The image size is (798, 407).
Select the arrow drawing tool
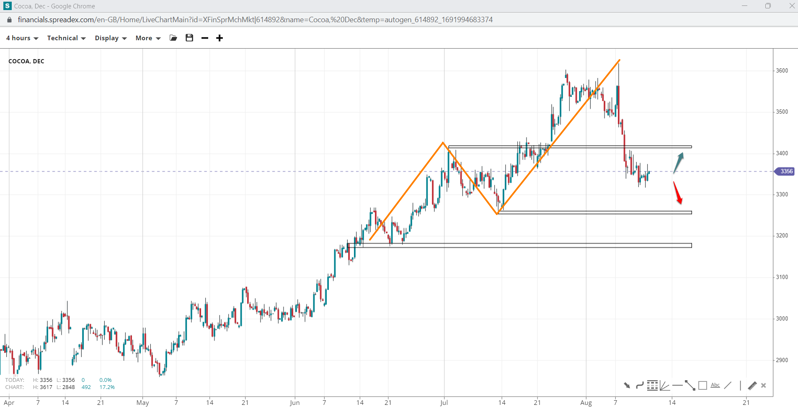coord(627,385)
